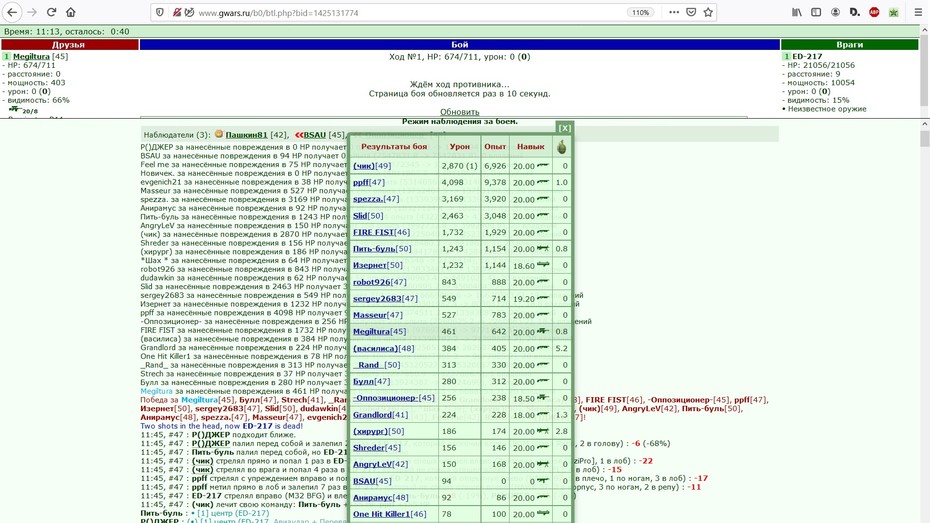Open AngryLeV in results table
The height and width of the screenshot is (523, 930).
click(372, 464)
